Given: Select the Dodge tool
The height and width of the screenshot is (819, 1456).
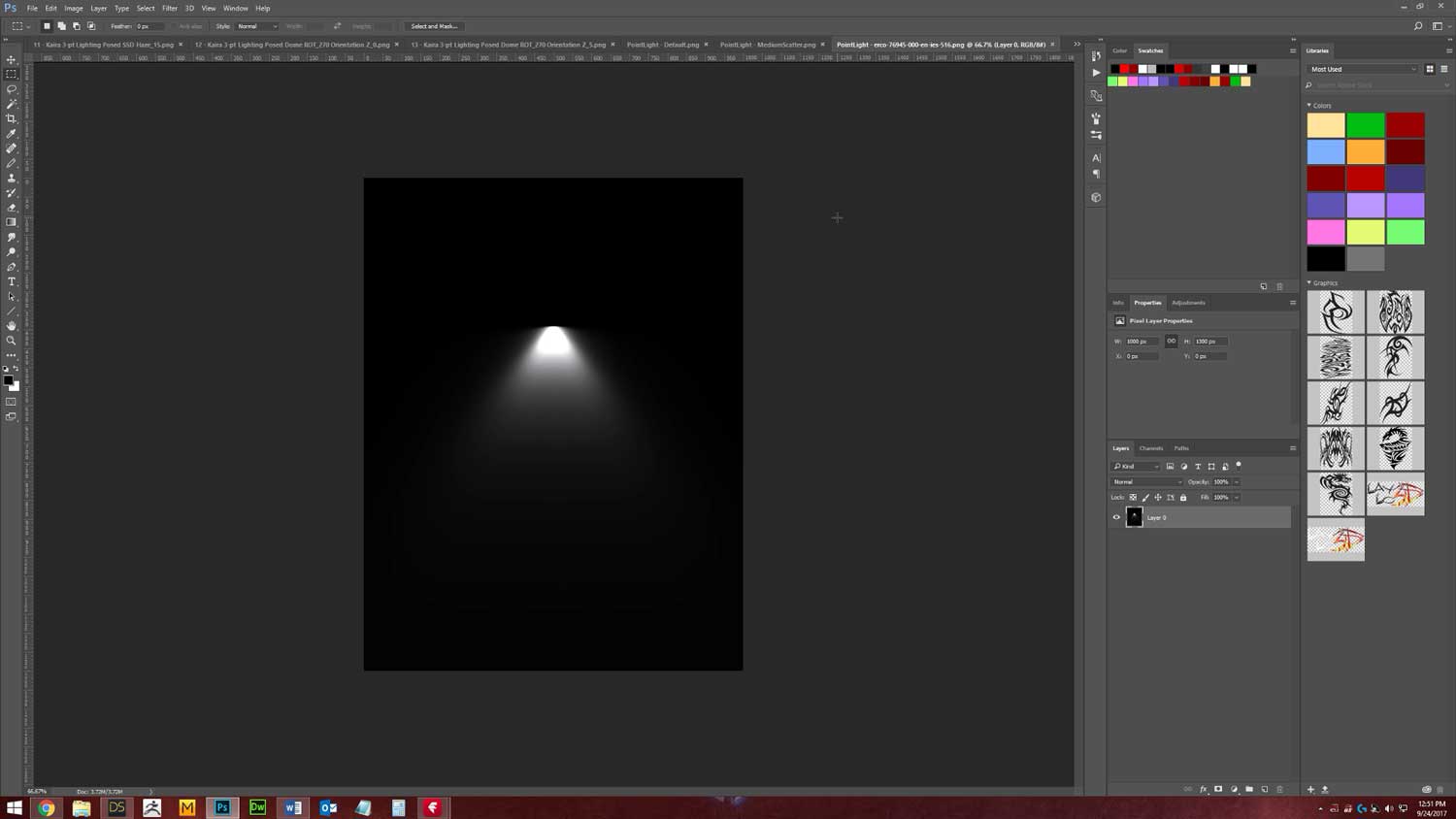Looking at the screenshot, I should click(12, 252).
